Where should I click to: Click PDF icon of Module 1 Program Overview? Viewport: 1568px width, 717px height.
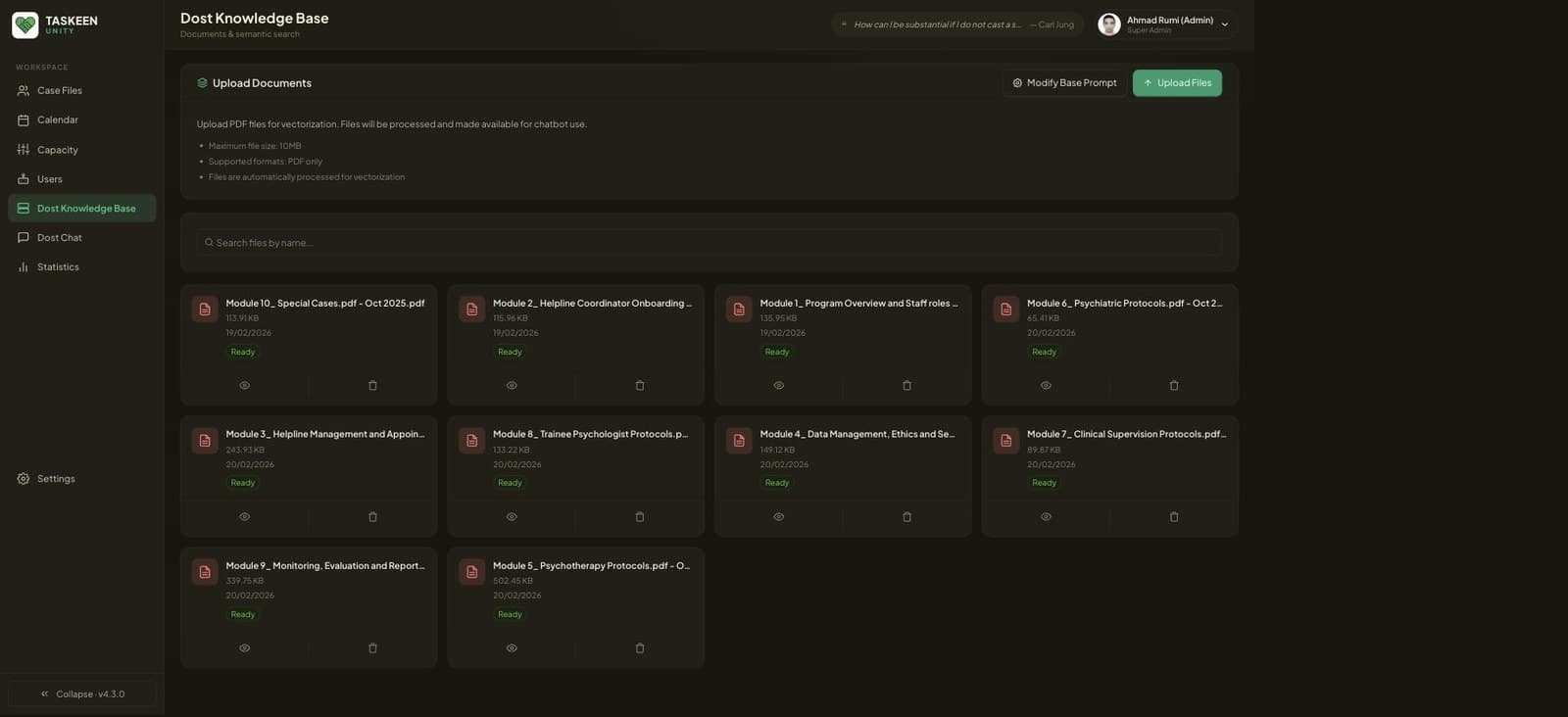739,310
